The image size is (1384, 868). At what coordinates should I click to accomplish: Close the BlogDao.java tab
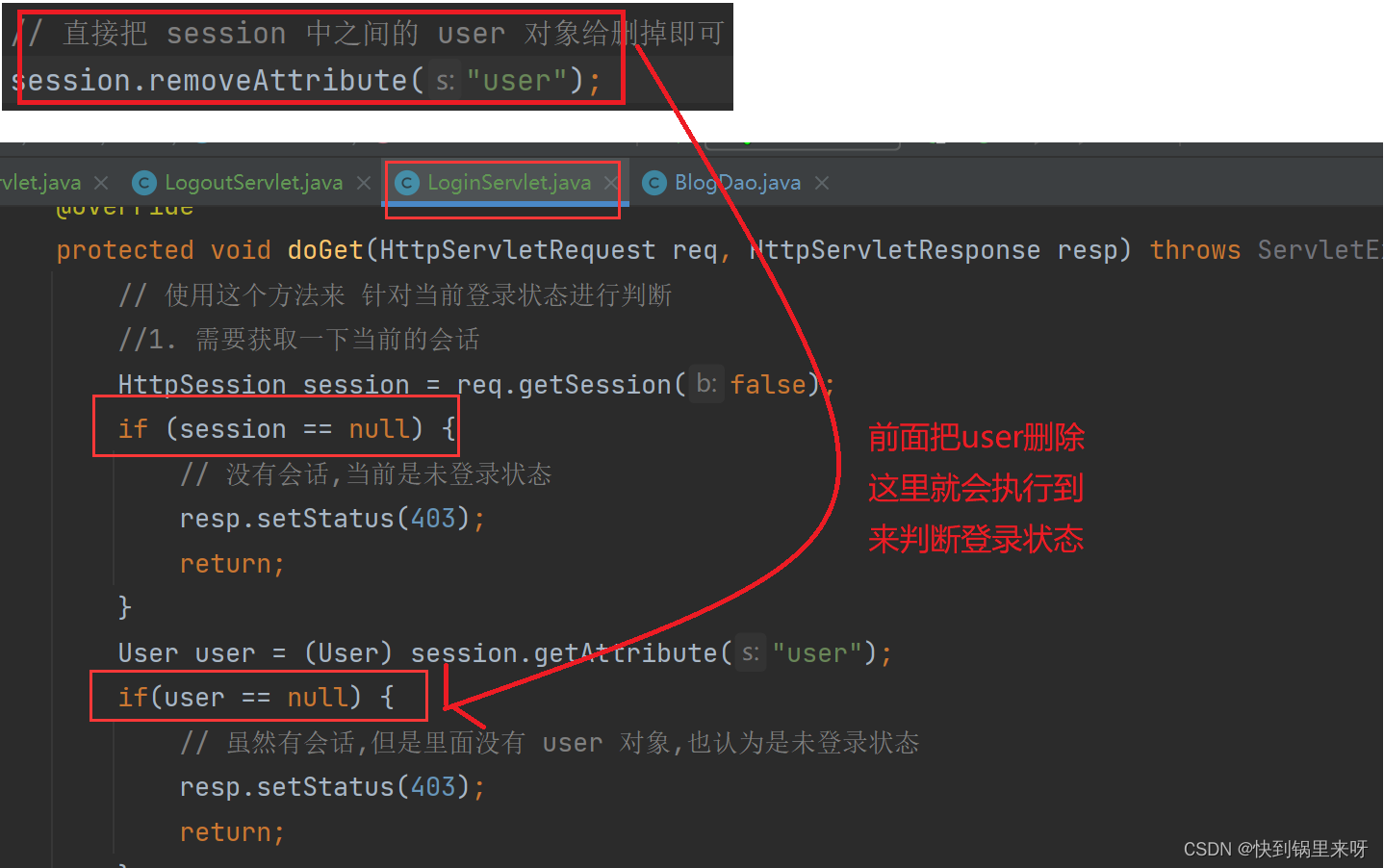[x=822, y=183]
